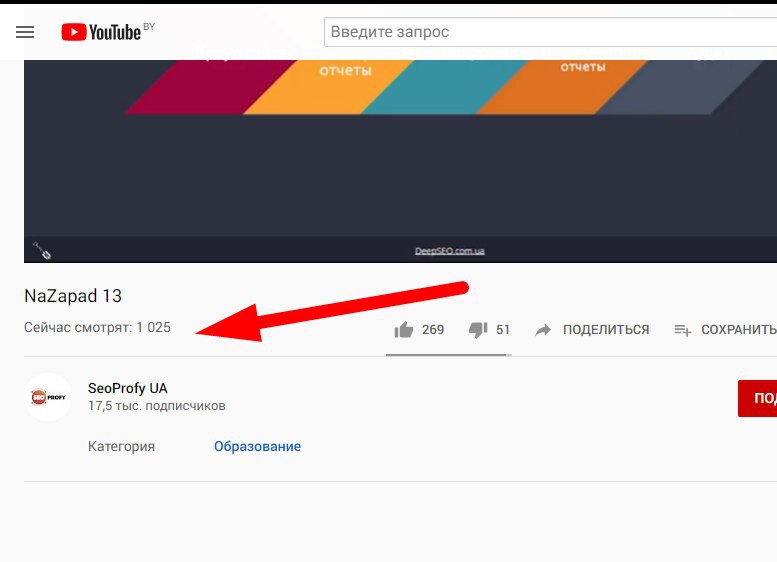777x562 pixels.
Task: Click the crimson parallelogram in the video
Action: (211, 87)
